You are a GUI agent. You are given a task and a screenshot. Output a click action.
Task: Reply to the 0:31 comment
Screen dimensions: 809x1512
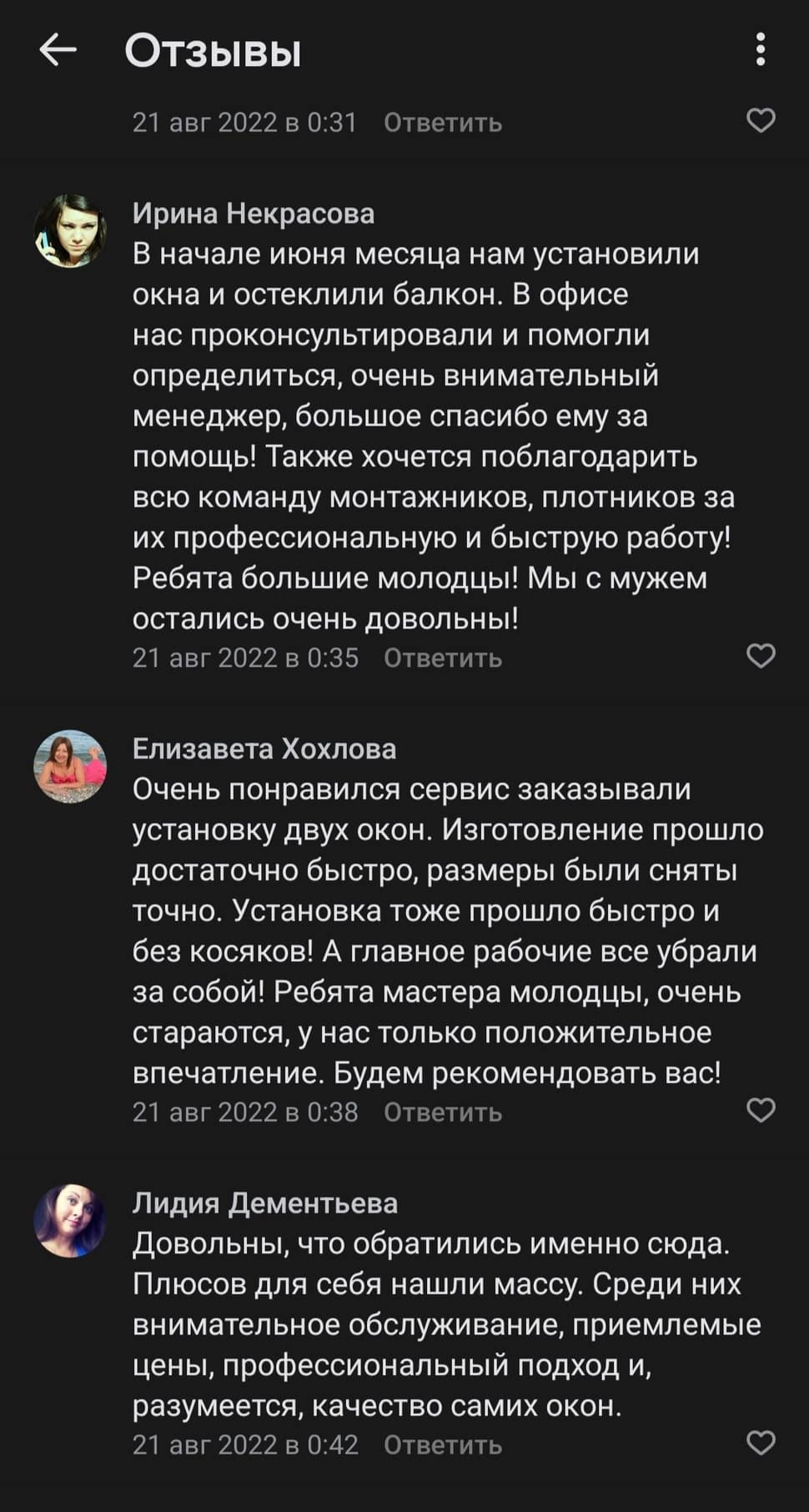tap(443, 123)
